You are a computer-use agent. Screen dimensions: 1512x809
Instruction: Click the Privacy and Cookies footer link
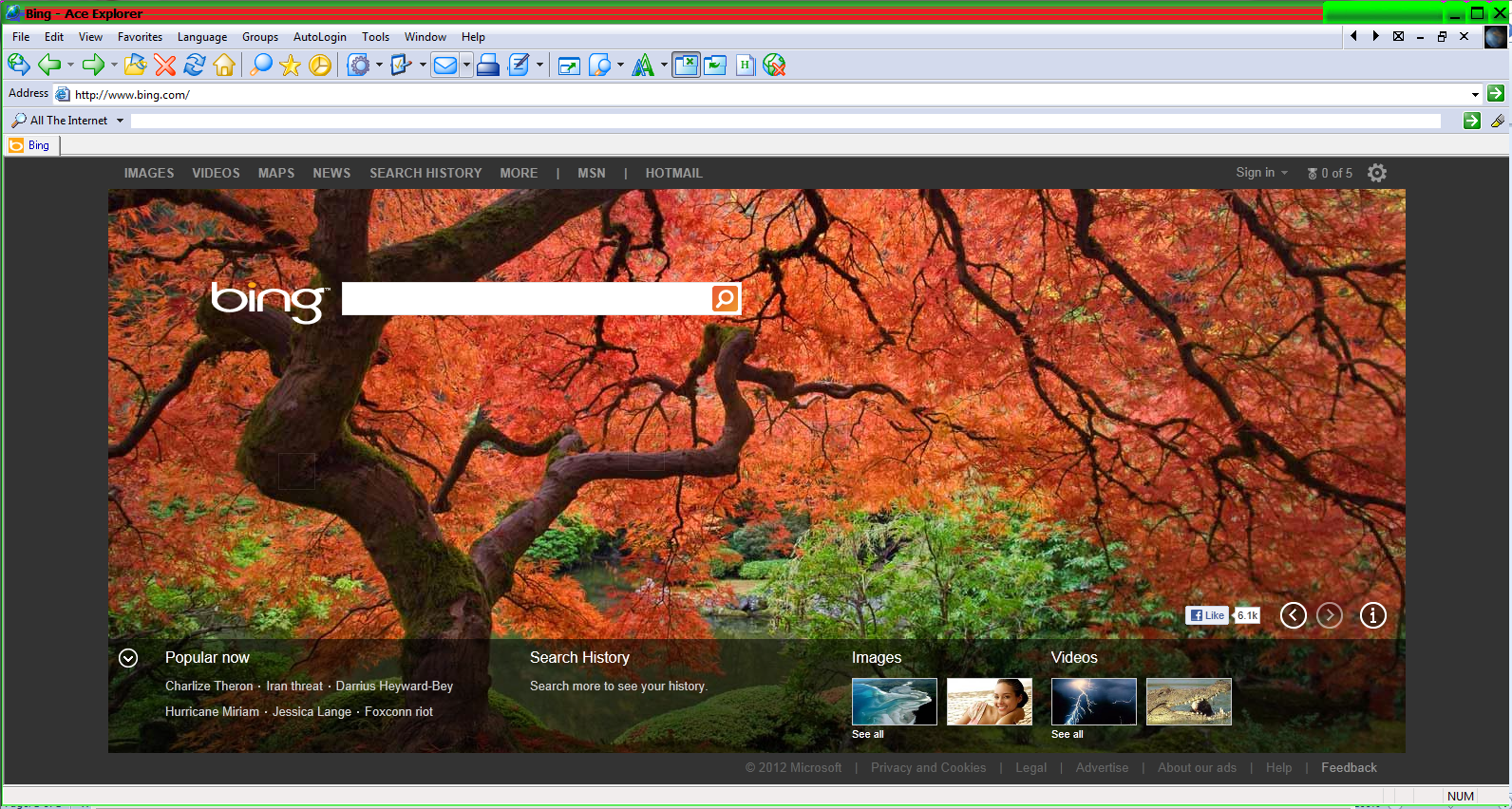click(928, 767)
